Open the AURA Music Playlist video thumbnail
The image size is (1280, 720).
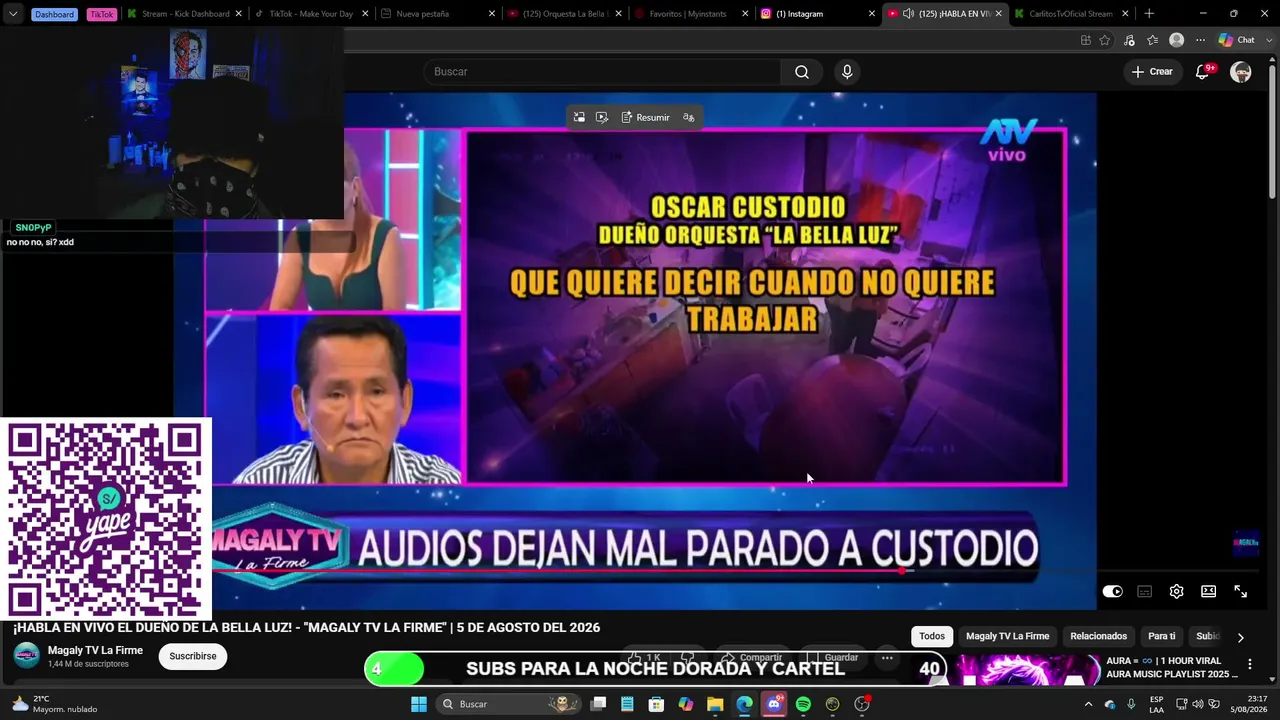point(1028,670)
